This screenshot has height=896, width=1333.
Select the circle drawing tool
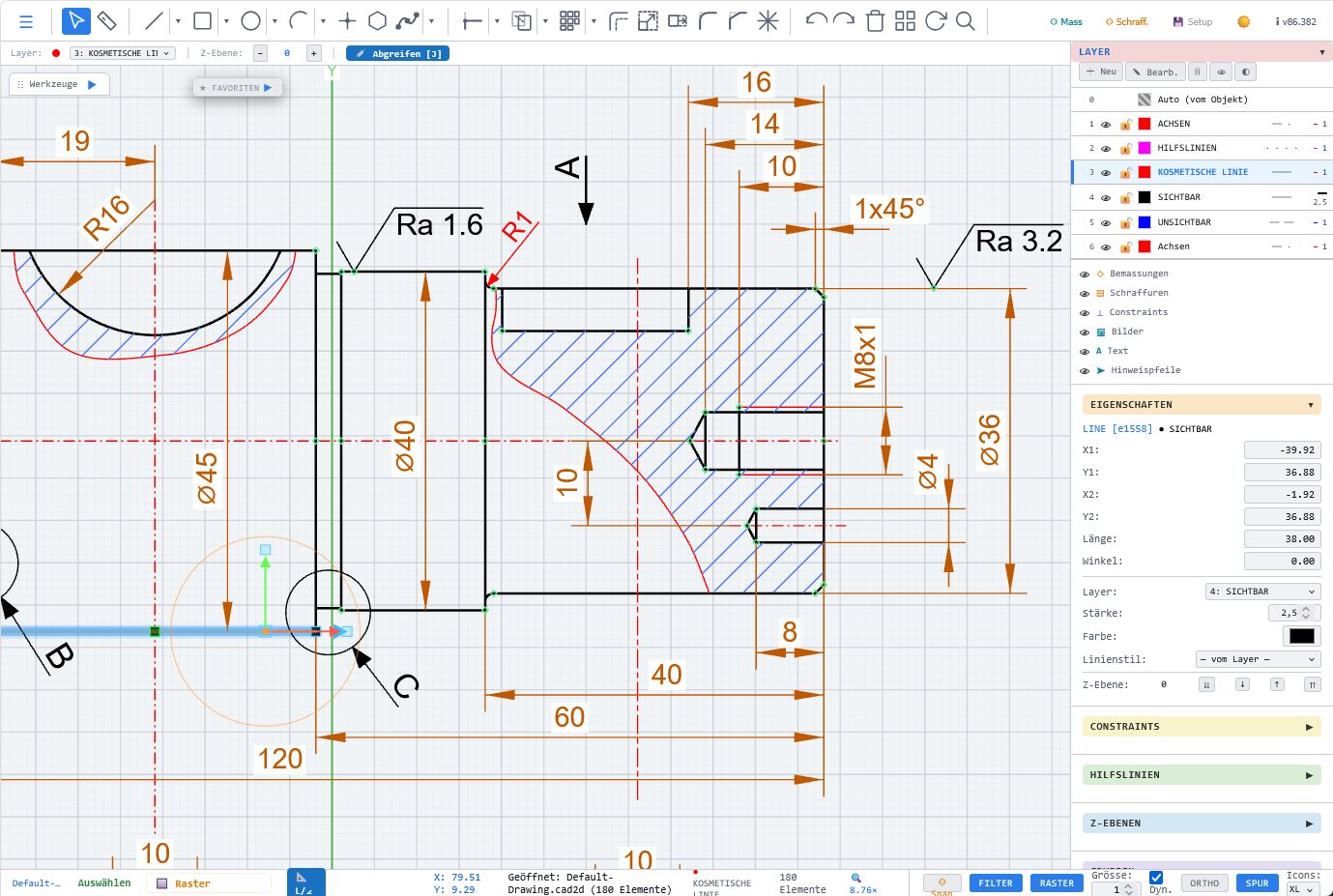pyautogui.click(x=250, y=21)
